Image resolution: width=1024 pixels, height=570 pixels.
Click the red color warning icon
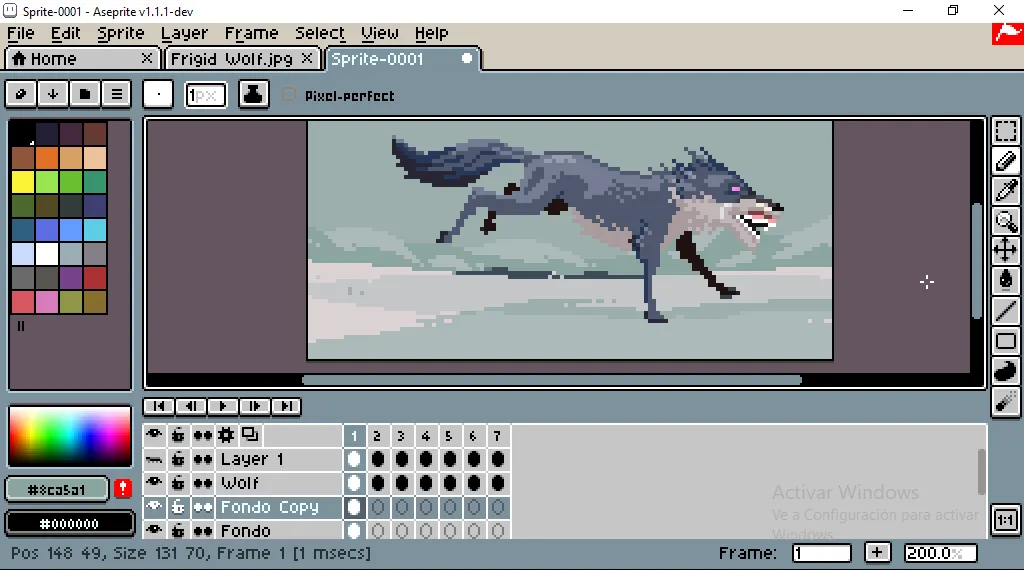tap(123, 489)
